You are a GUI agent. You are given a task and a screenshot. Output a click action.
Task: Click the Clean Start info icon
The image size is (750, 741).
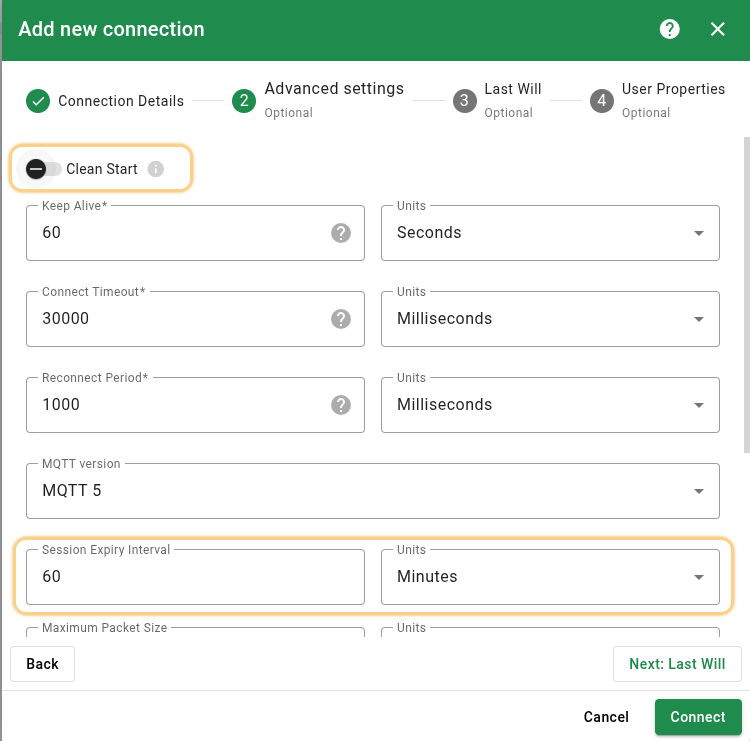(x=156, y=169)
